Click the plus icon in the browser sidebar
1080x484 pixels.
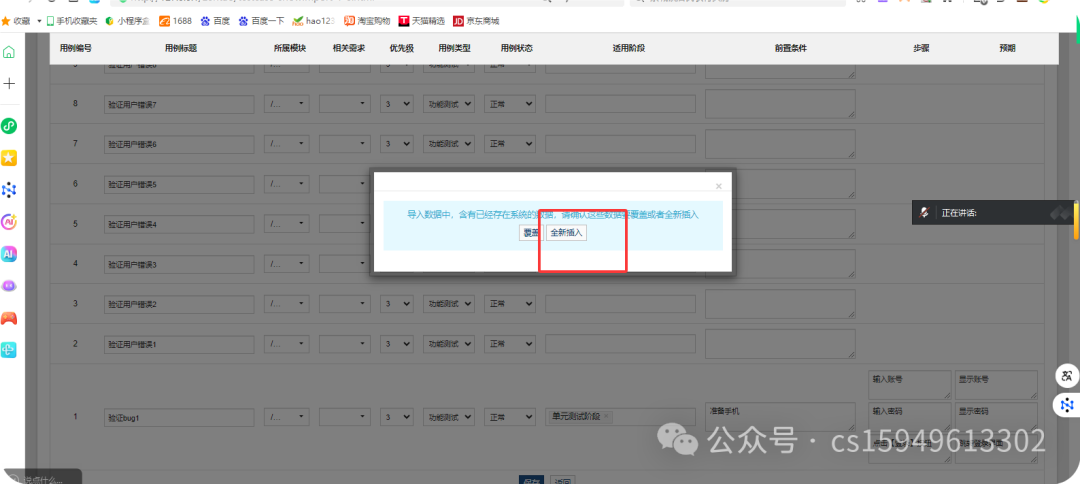[9, 83]
